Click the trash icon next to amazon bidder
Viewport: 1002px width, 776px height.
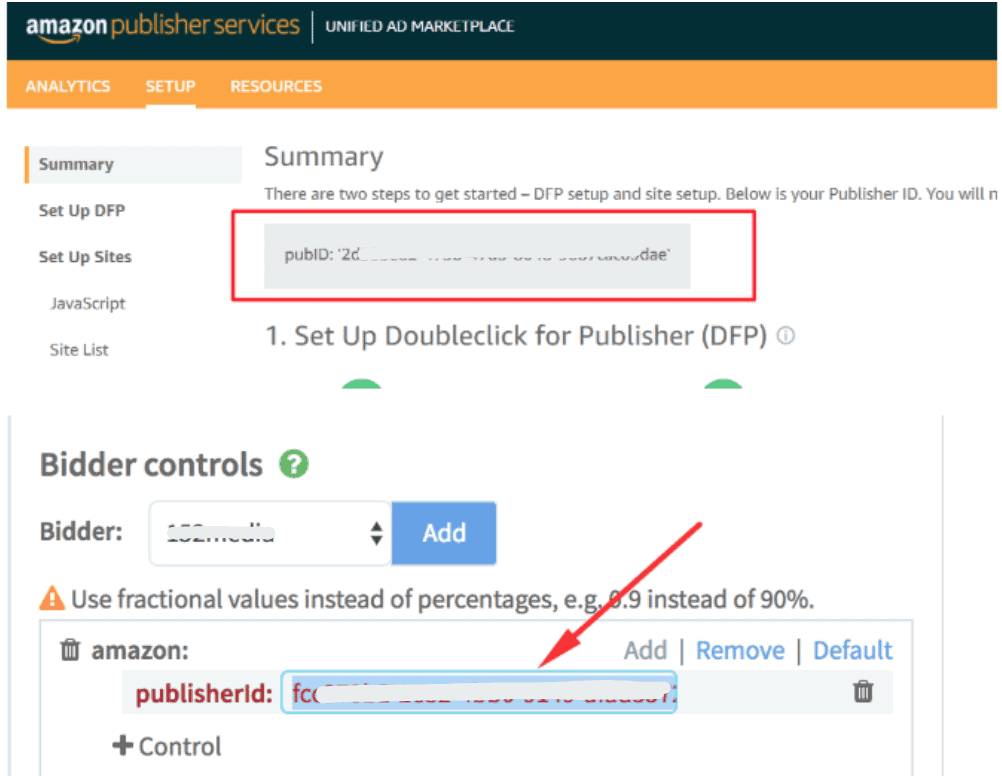tap(70, 650)
